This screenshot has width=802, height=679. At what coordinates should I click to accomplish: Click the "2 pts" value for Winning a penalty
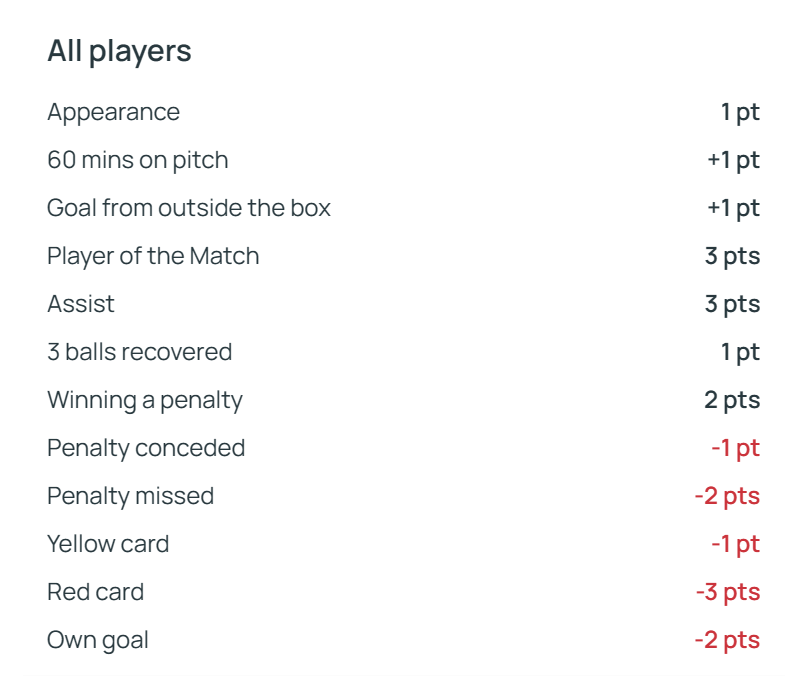pyautogui.click(x=732, y=400)
